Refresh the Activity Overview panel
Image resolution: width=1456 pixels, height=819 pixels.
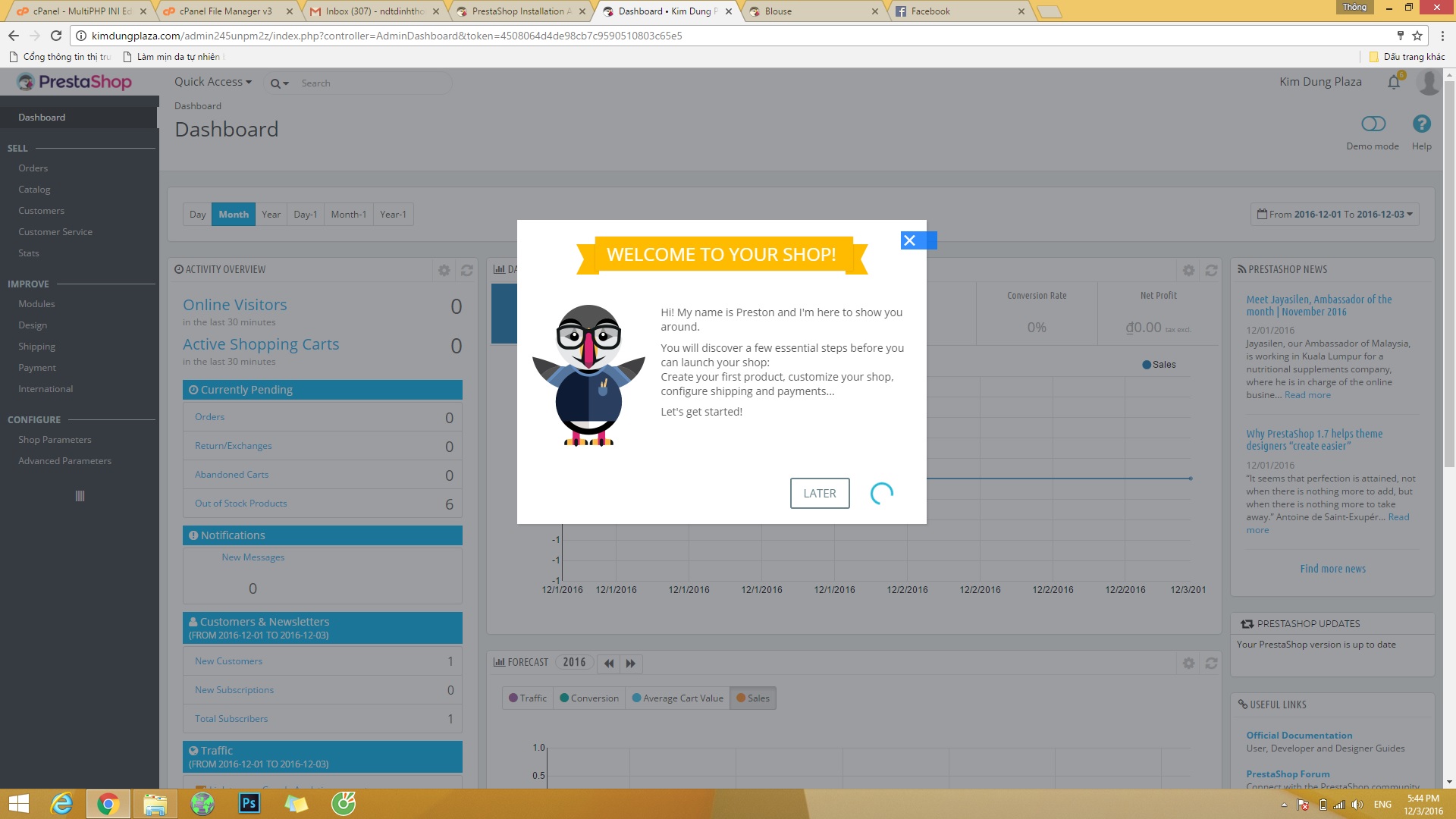pyautogui.click(x=466, y=270)
